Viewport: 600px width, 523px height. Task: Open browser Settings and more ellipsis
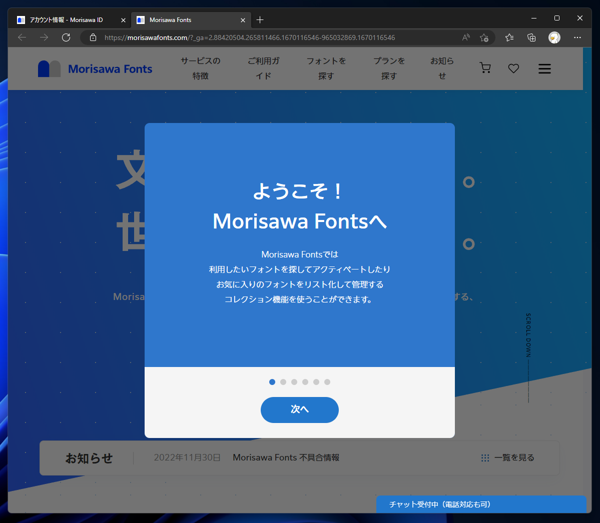tap(577, 37)
